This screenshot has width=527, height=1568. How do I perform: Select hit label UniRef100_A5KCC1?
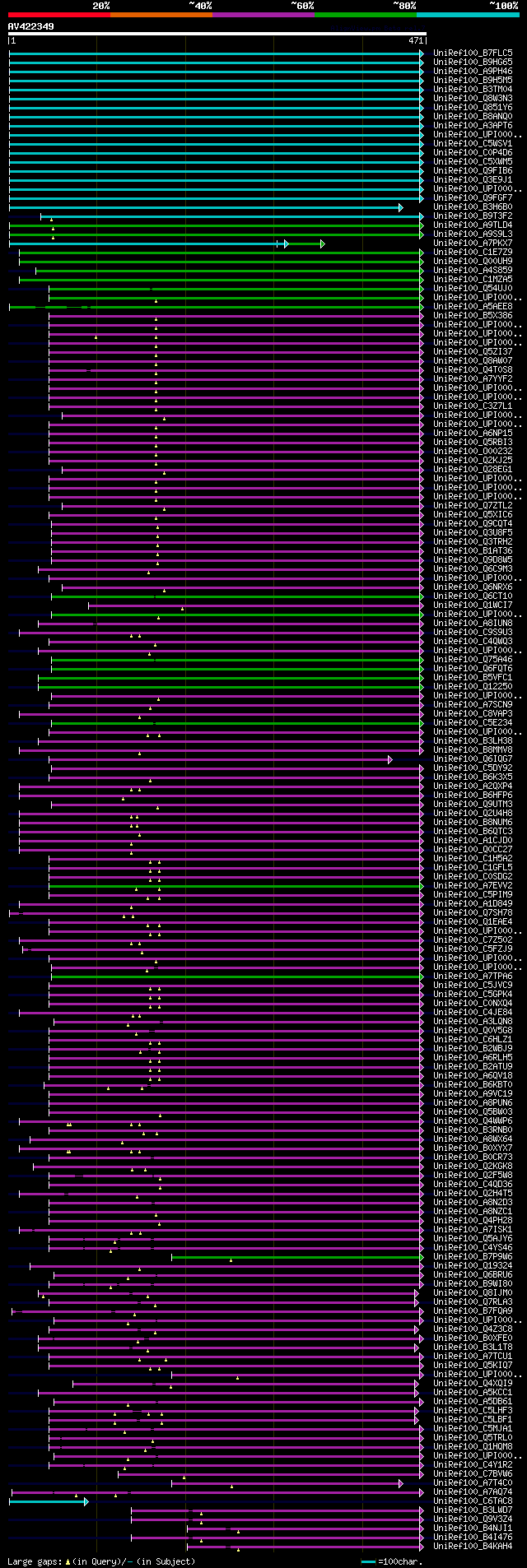pos(473,1393)
